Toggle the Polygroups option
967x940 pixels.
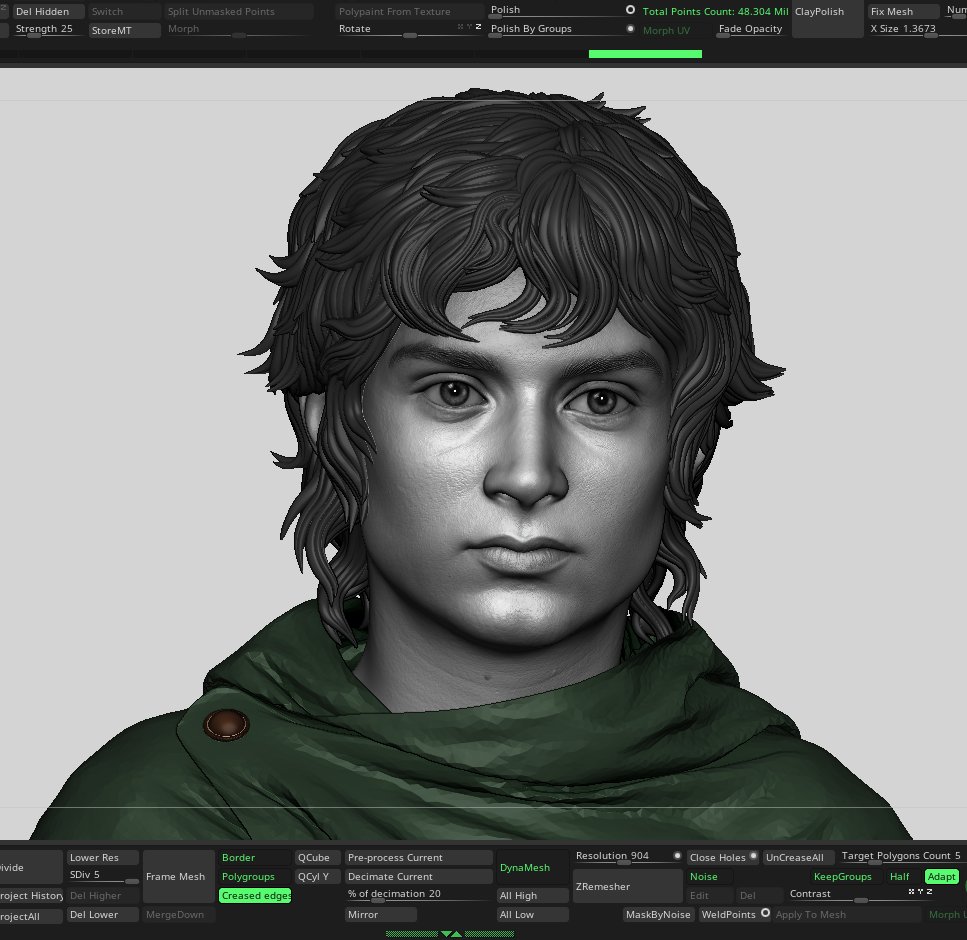(255, 876)
